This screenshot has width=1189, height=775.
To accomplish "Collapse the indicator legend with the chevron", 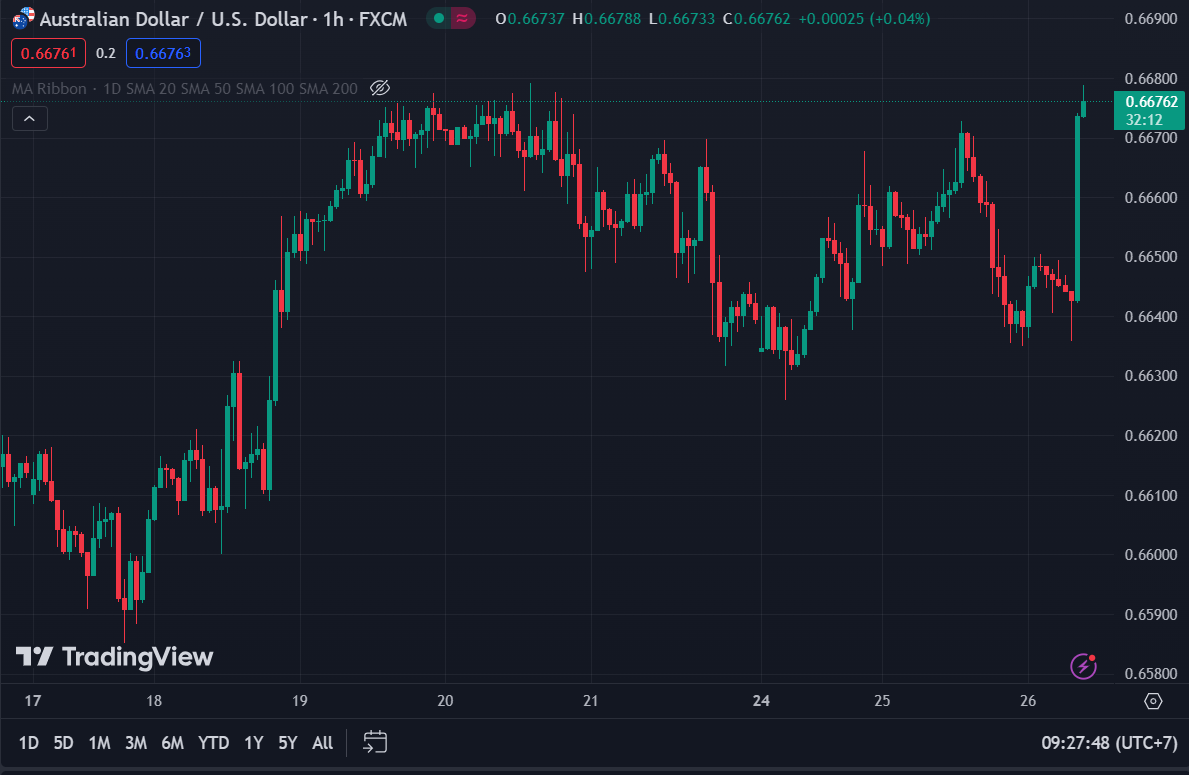I will tap(30, 119).
